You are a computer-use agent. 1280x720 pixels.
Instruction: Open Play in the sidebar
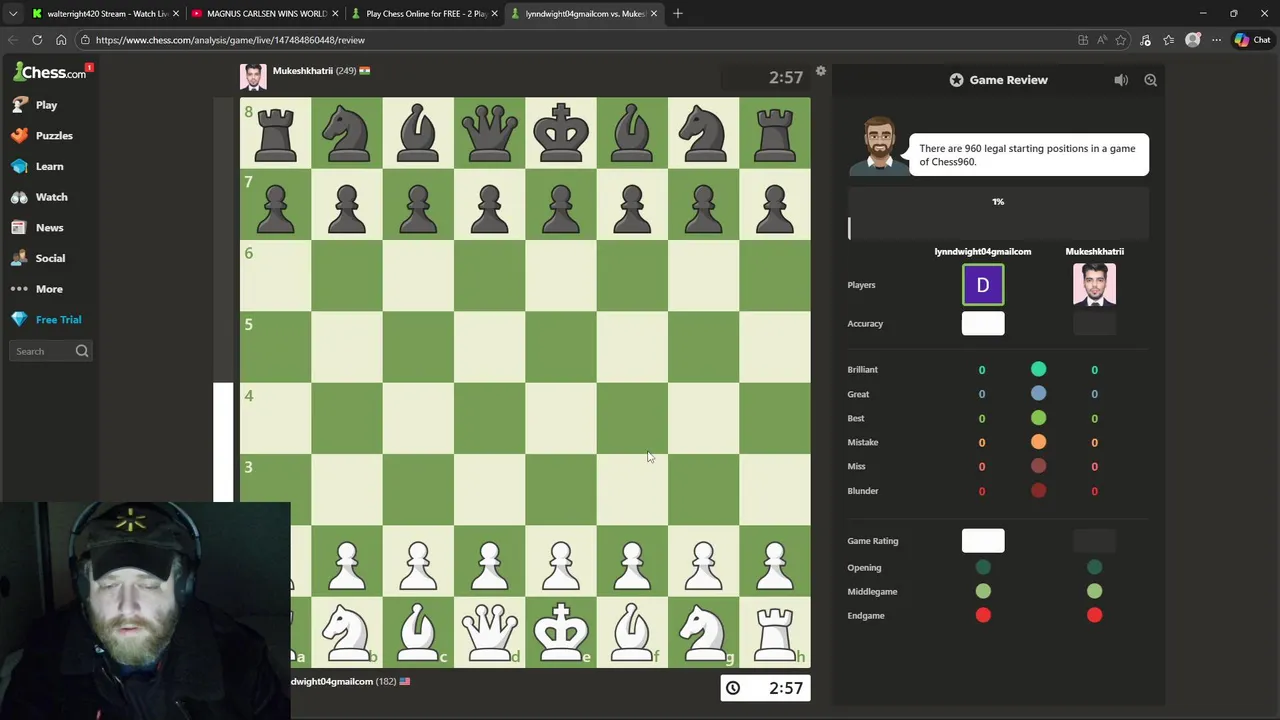click(x=35, y=105)
